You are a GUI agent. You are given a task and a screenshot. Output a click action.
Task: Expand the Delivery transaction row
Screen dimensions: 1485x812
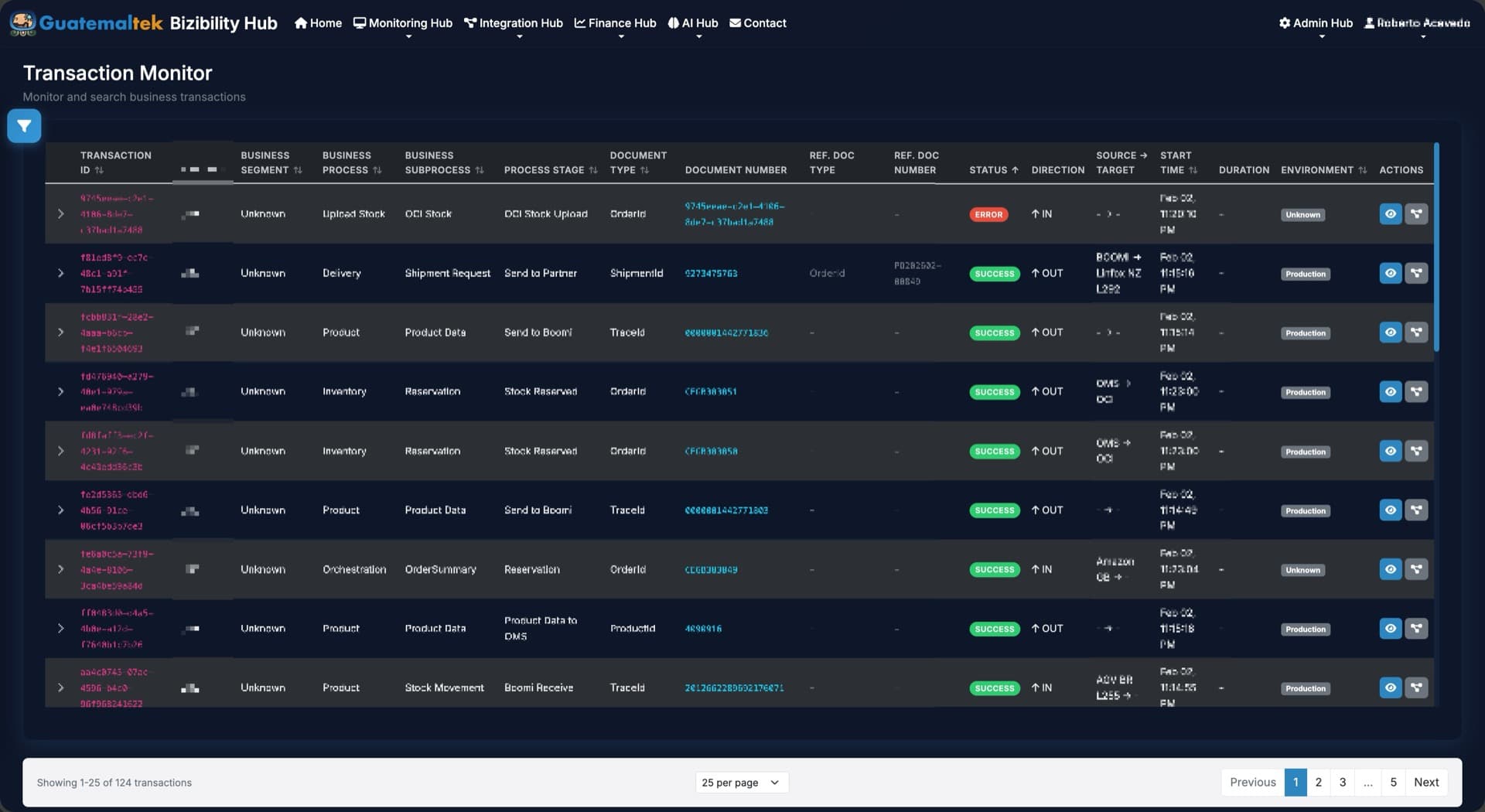pos(61,273)
